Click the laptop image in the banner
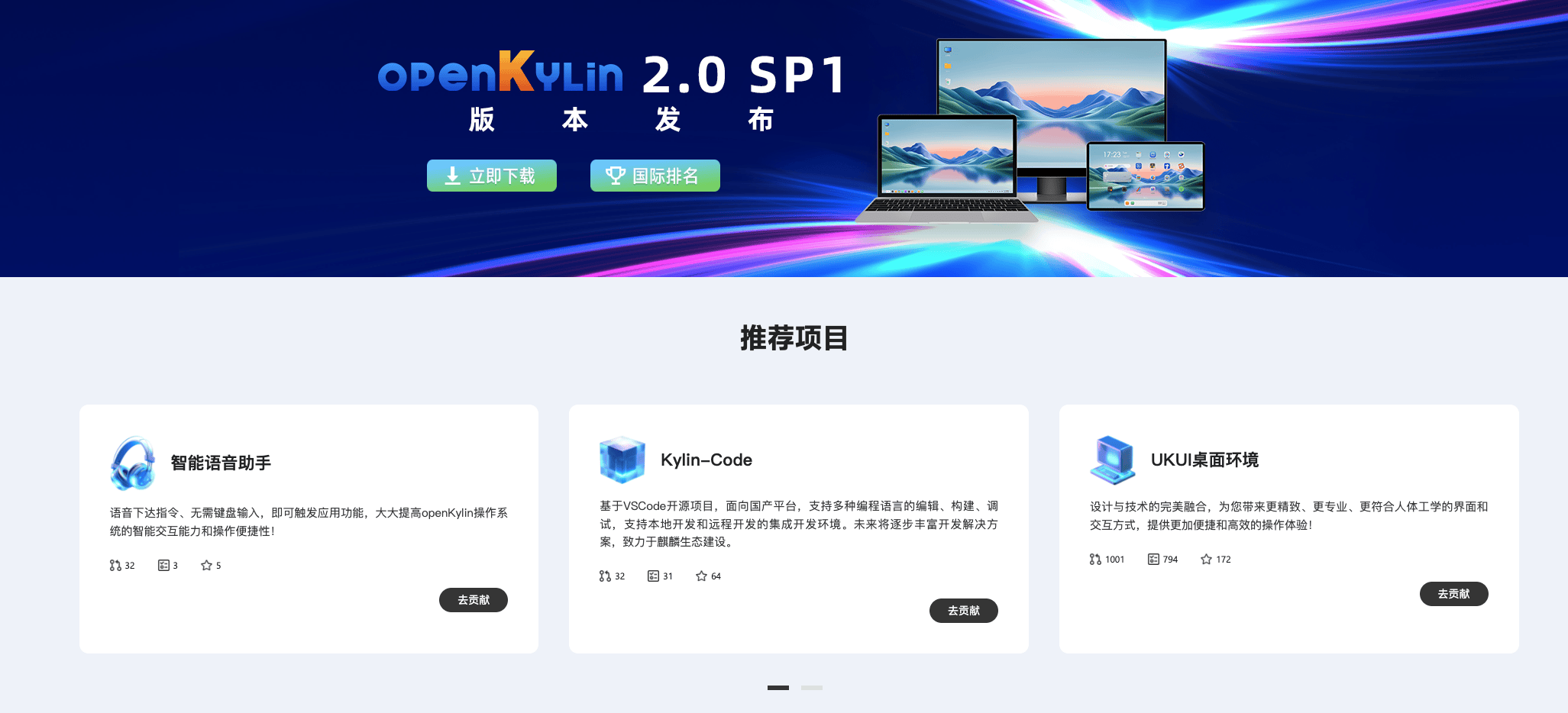This screenshot has height=713, width=1568. click(x=946, y=169)
